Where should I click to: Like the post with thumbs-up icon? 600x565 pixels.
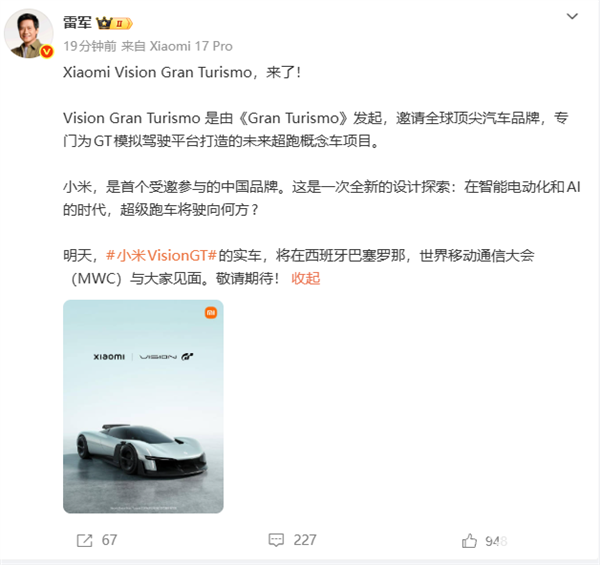[469, 541]
